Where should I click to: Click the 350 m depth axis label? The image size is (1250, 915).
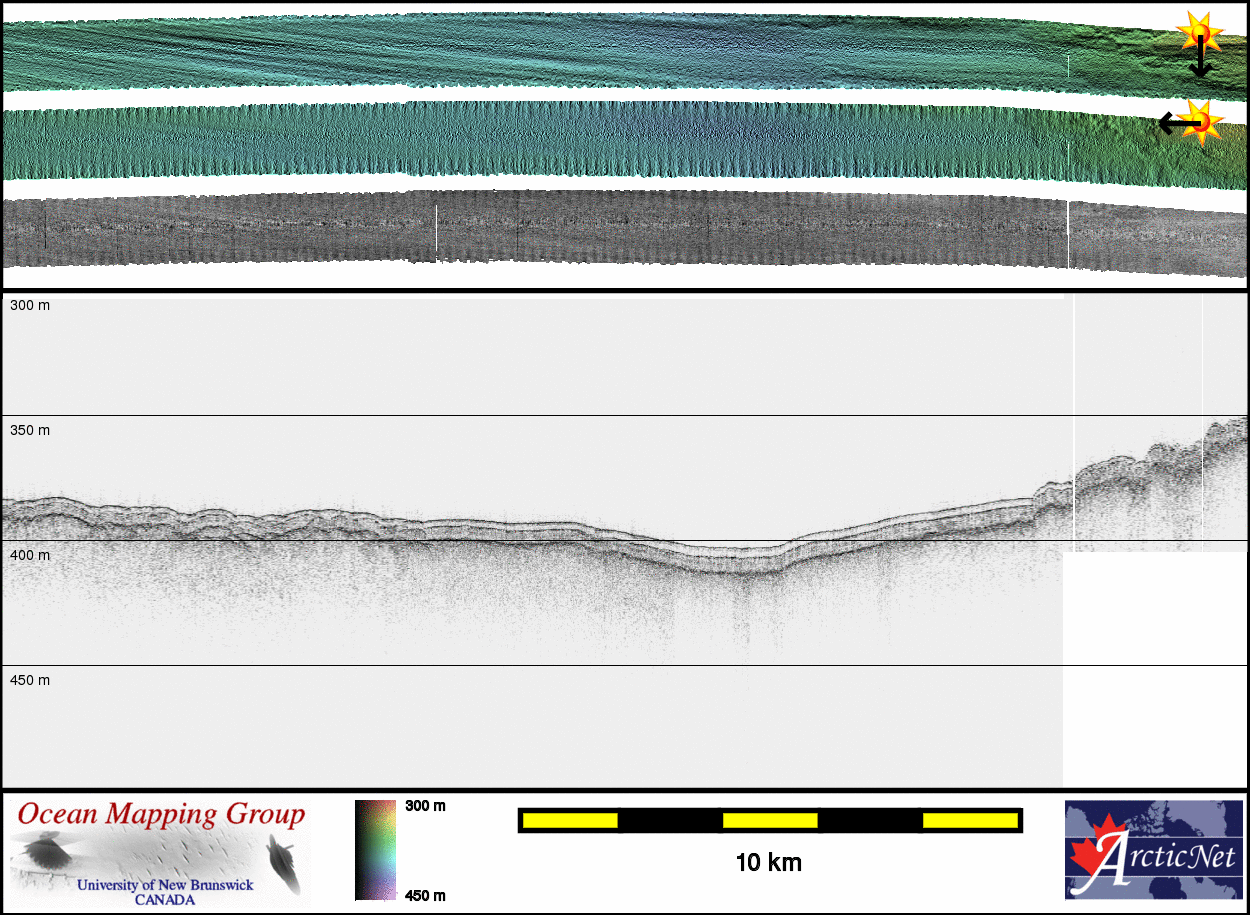point(30,430)
